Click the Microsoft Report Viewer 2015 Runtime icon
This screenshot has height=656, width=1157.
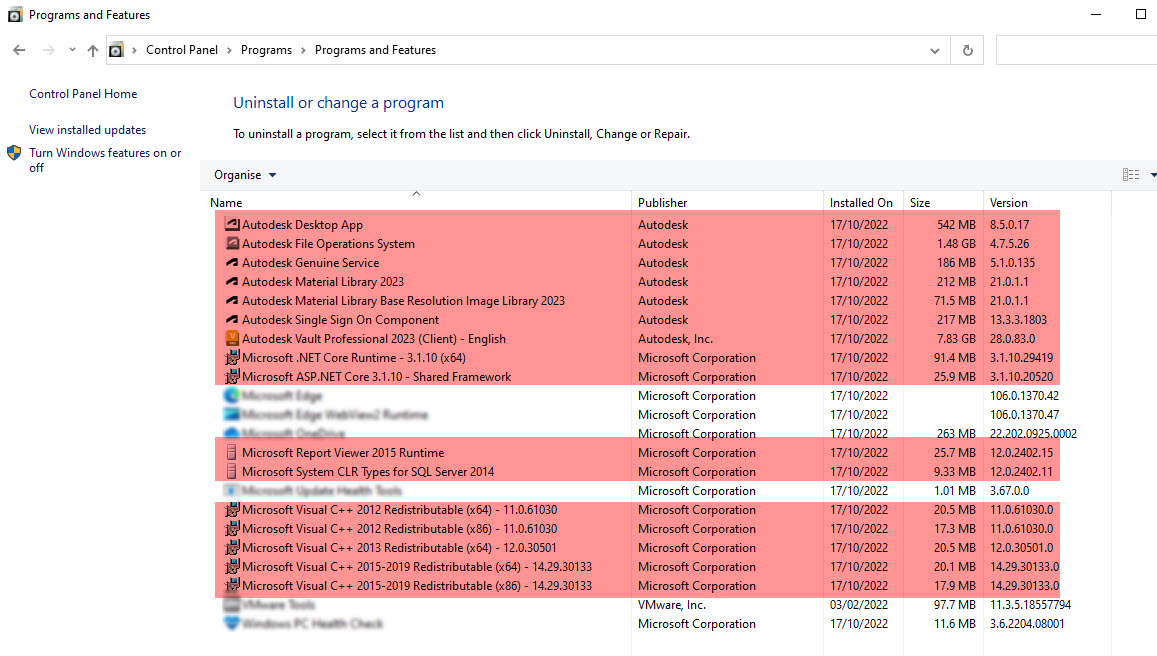[x=232, y=453]
